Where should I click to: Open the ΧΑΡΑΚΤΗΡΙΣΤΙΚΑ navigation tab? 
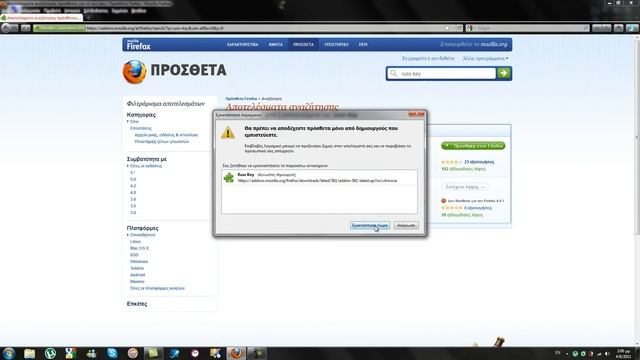pyautogui.click(x=242, y=44)
